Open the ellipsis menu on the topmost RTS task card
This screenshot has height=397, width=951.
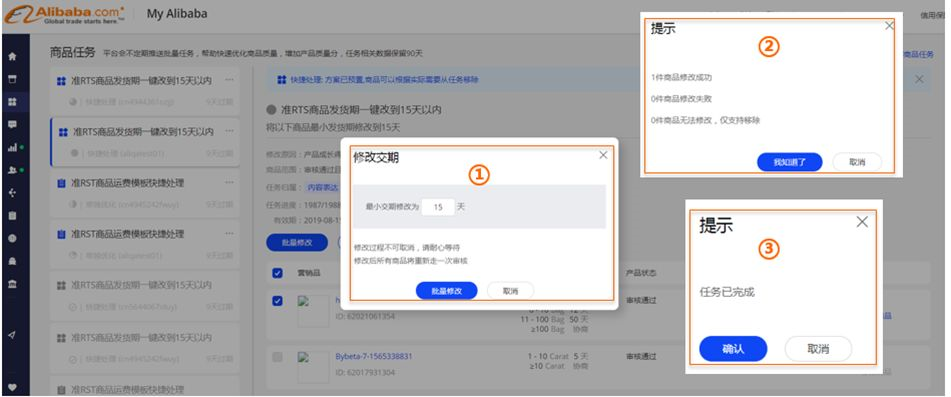click(229, 79)
